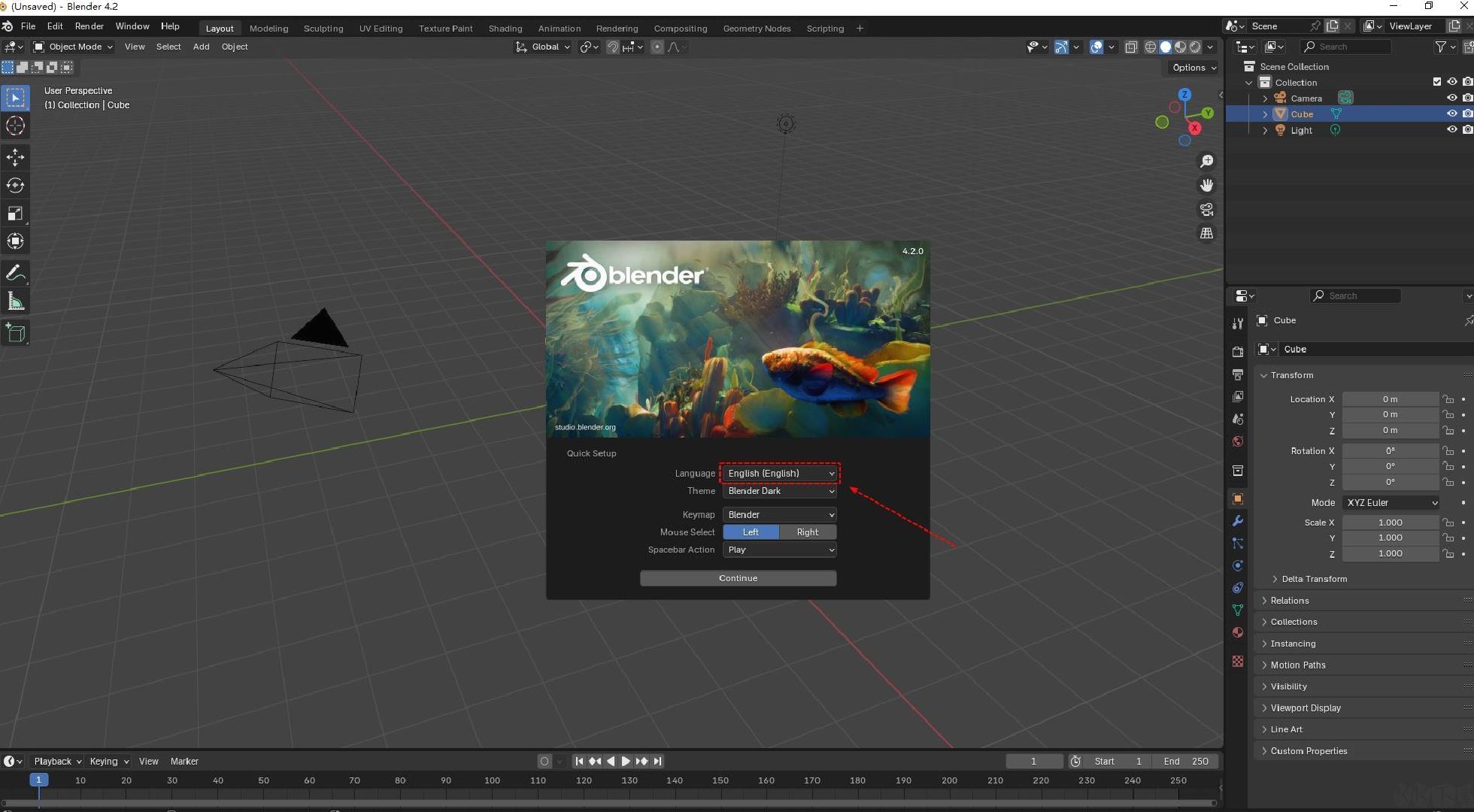Select the Rotate tool
Screen dimensions: 1474x812
click(x=15, y=185)
